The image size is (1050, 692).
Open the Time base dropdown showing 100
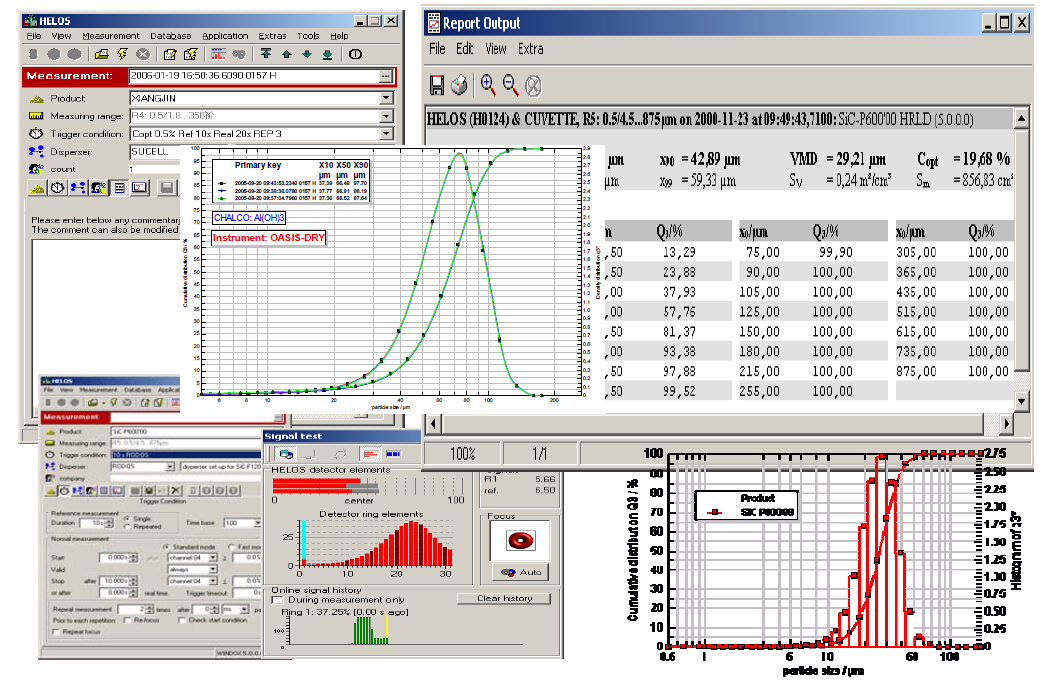tap(257, 523)
